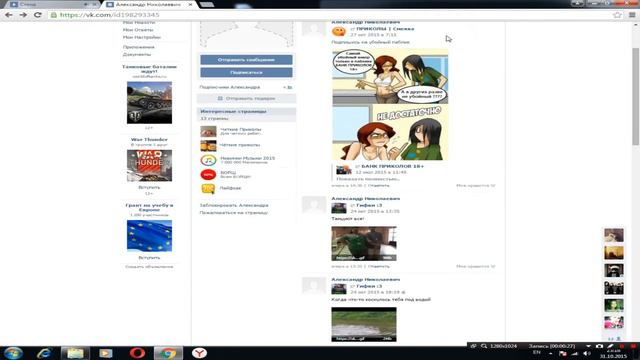
Task: Expand Показать полностью on repost
Action: (x=367, y=179)
